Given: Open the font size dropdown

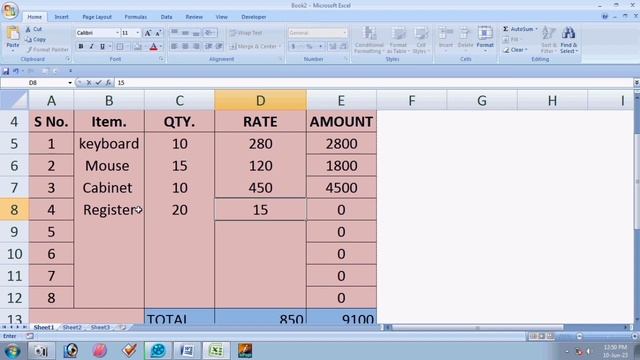Looking at the screenshot, I should coord(138,33).
